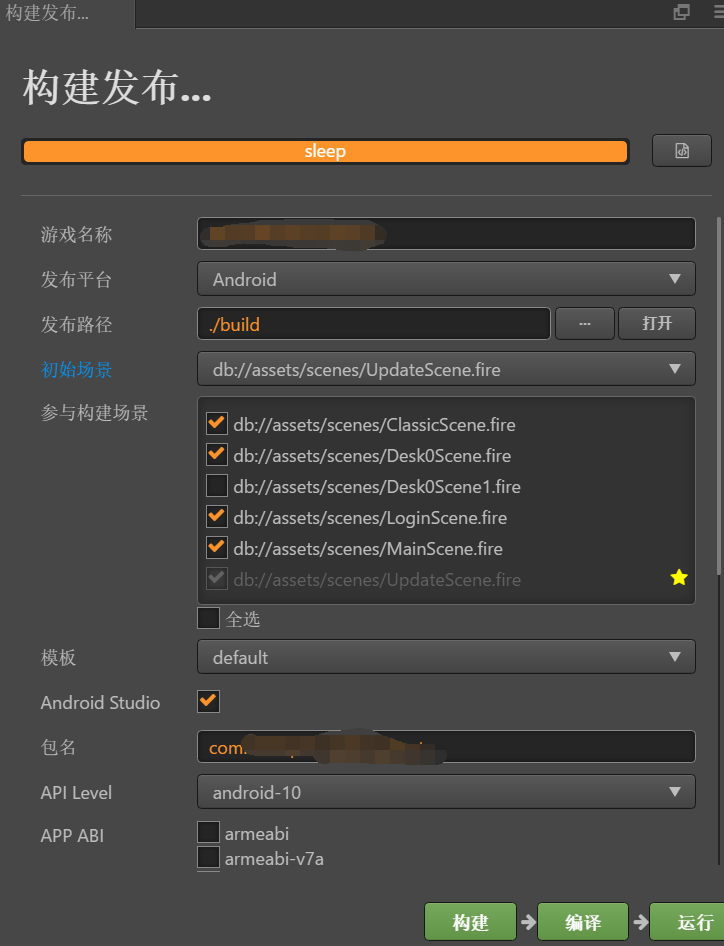Enable the armeabi-v7a ABI checkbox

208,858
